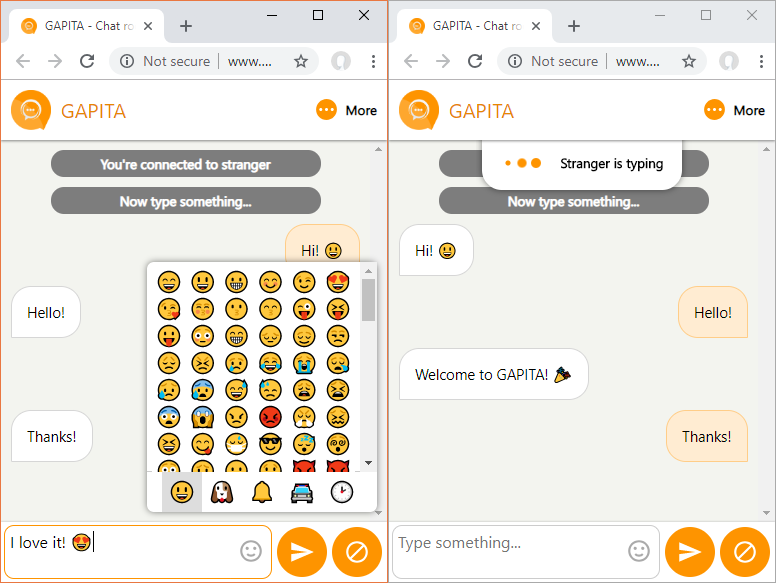This screenshot has height=583, width=776.
Task: Select the animals (dog) emoji category tab
Action: pos(222,492)
